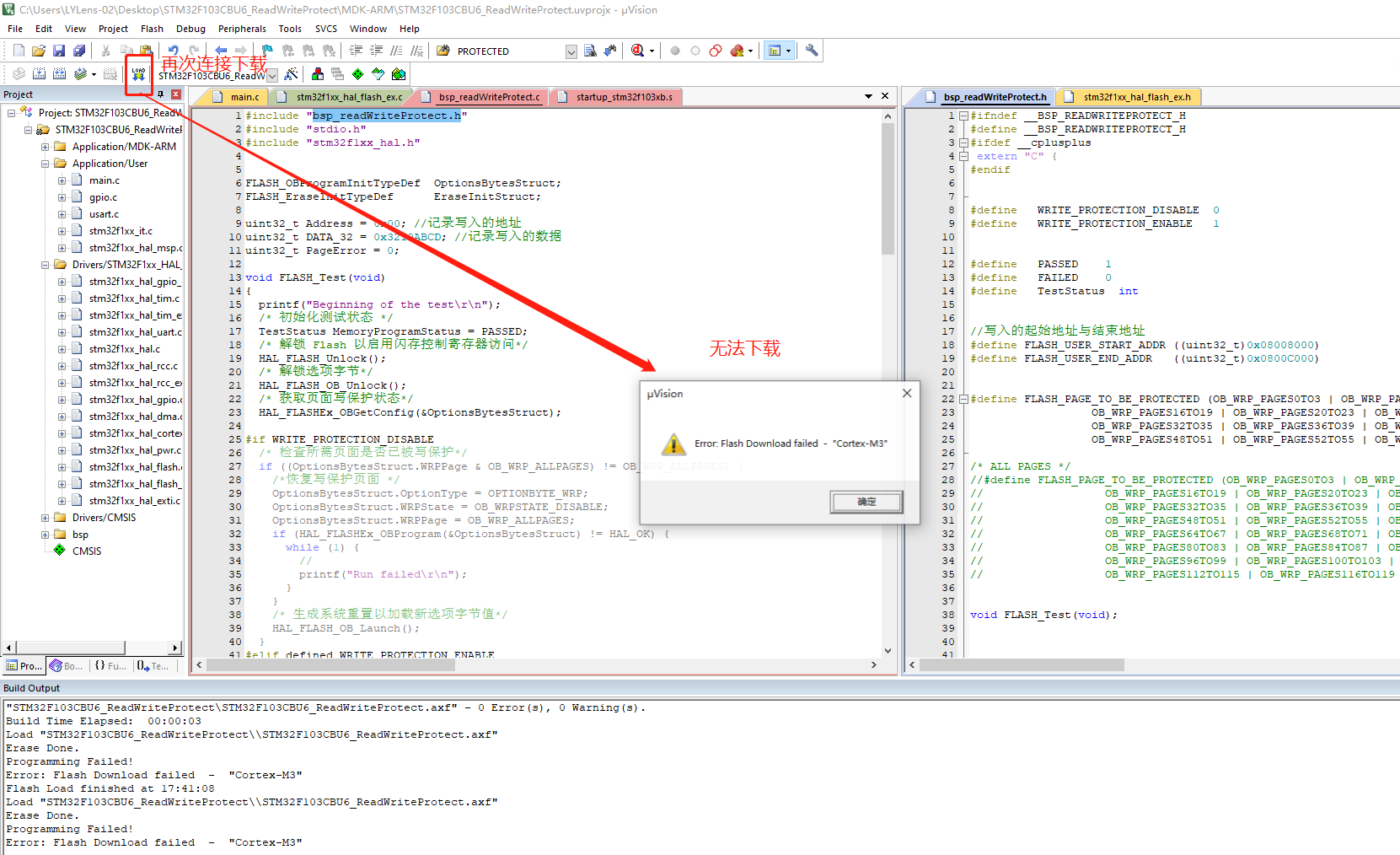Start a debug session with the magnifier icon
This screenshot has width=1400, height=855.
pyautogui.click(x=636, y=51)
